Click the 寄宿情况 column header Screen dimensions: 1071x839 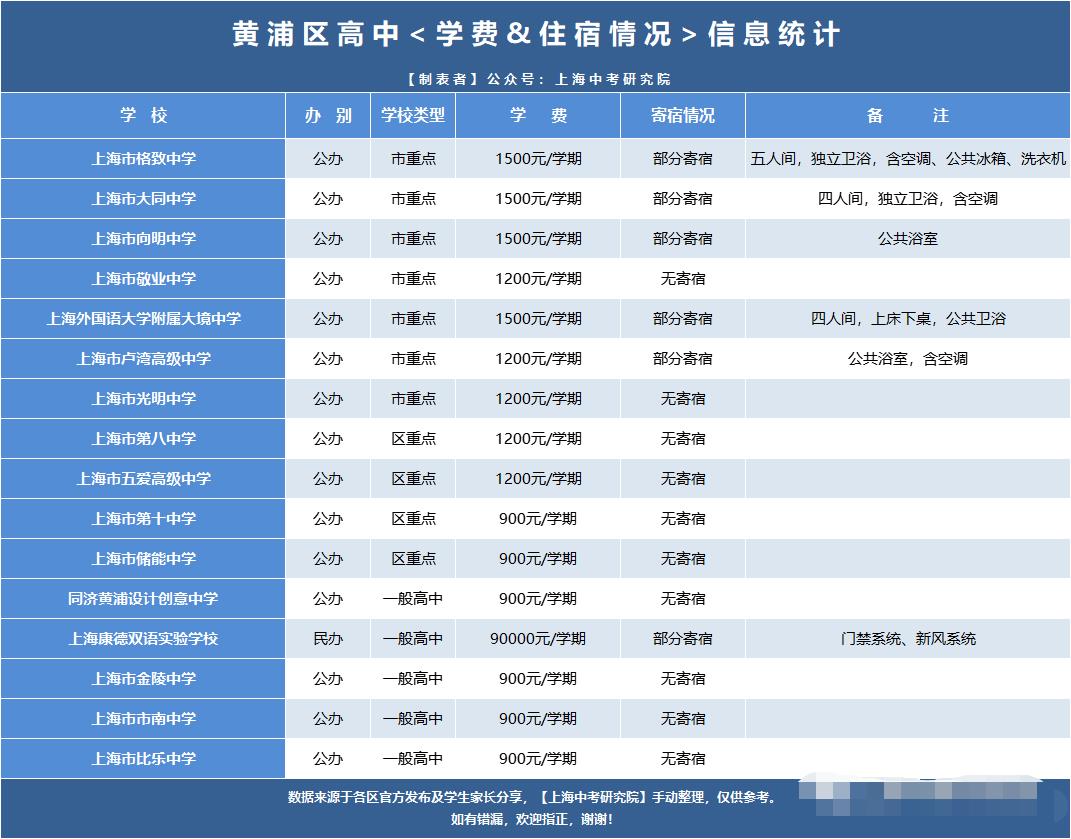[683, 116]
